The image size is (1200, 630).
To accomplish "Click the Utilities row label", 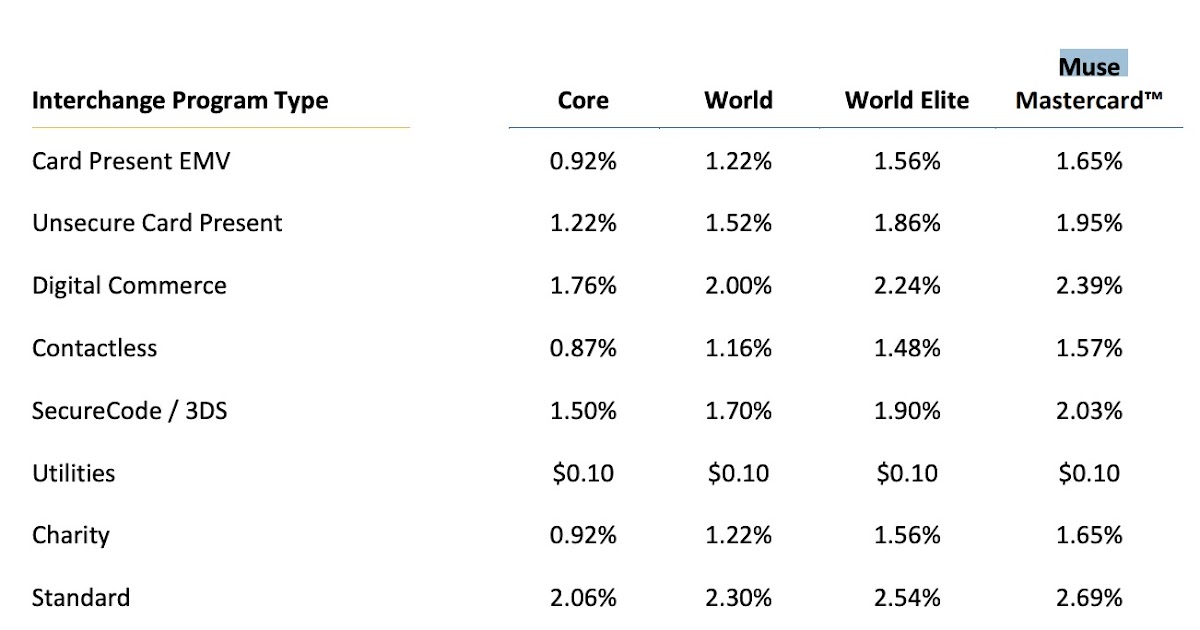I will (74, 473).
